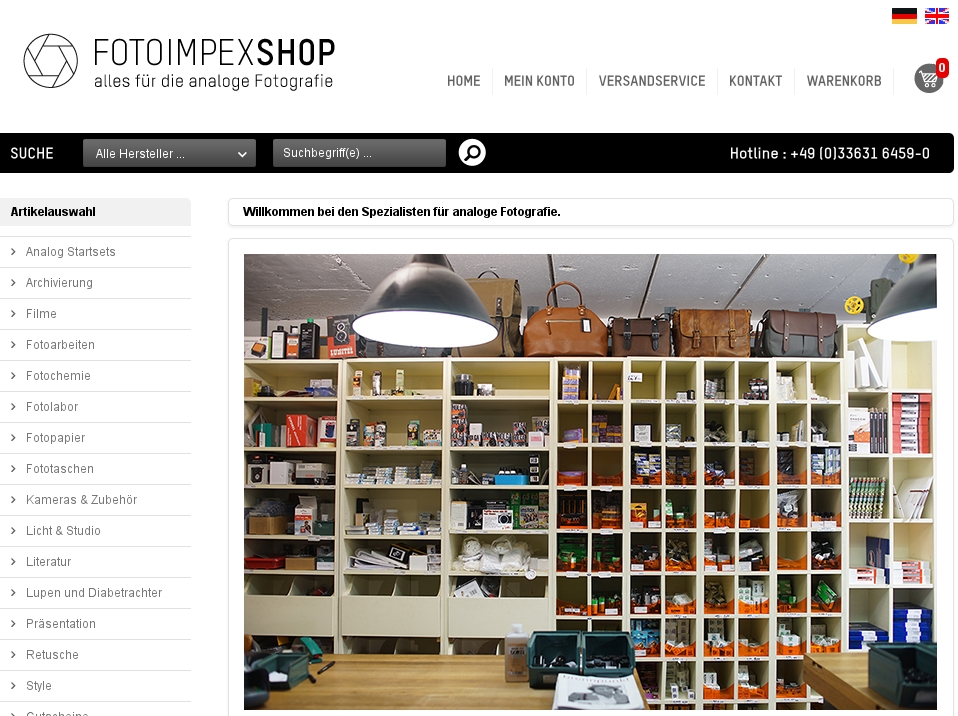Open the VERSANDSERVICE page

(x=652, y=81)
